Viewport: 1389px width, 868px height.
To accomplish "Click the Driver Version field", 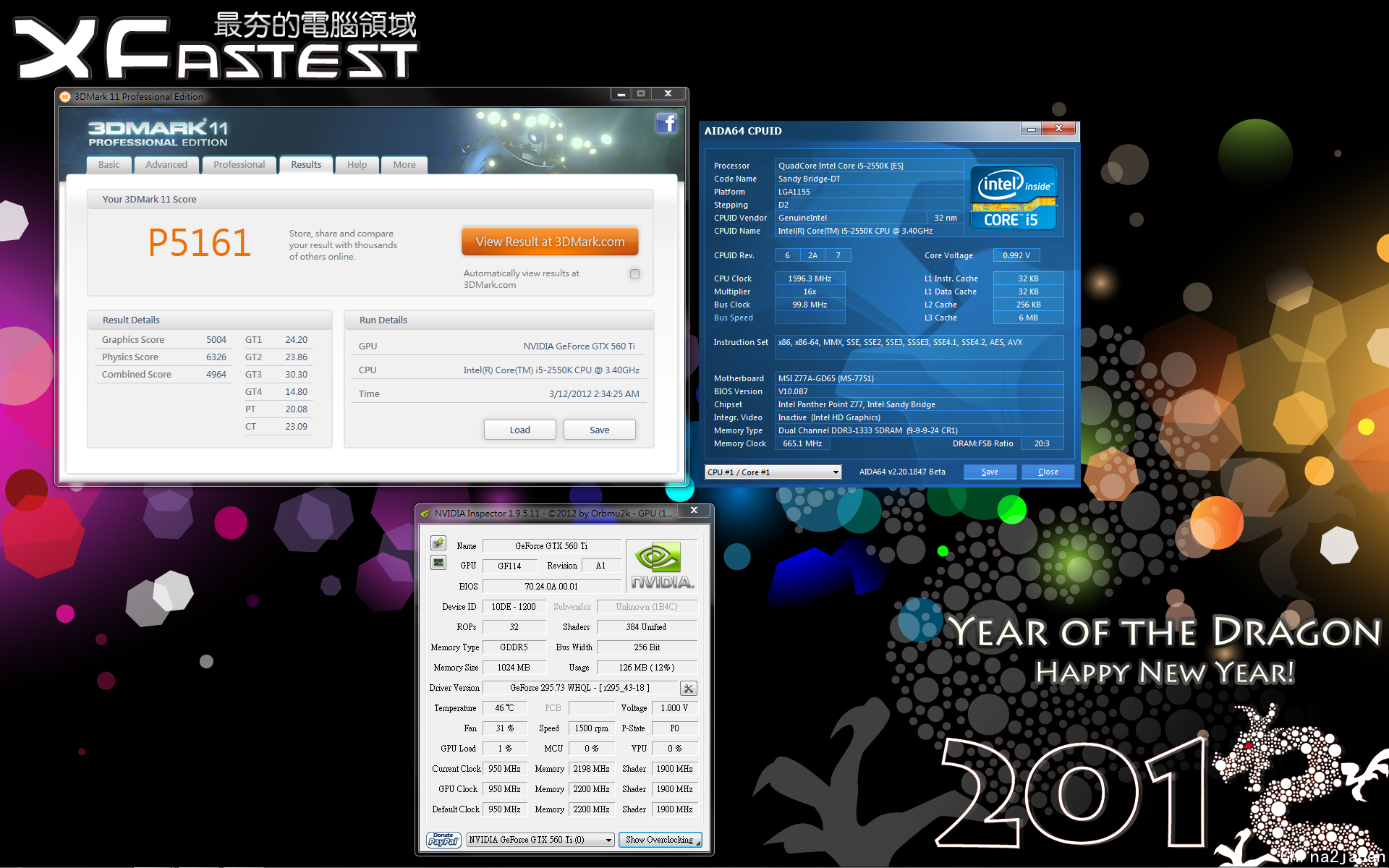I will pyautogui.click(x=580, y=688).
